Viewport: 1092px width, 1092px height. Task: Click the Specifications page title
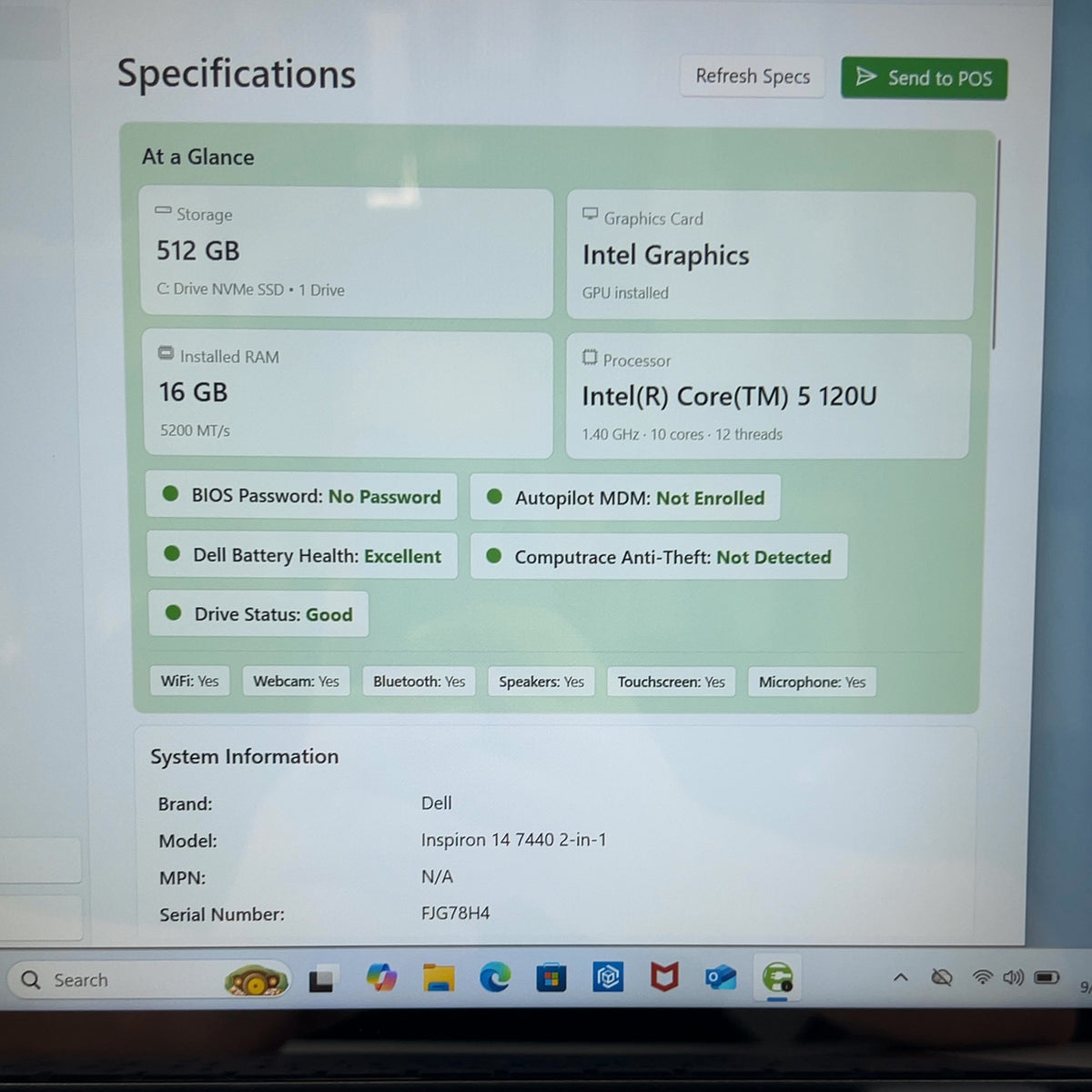(237, 75)
